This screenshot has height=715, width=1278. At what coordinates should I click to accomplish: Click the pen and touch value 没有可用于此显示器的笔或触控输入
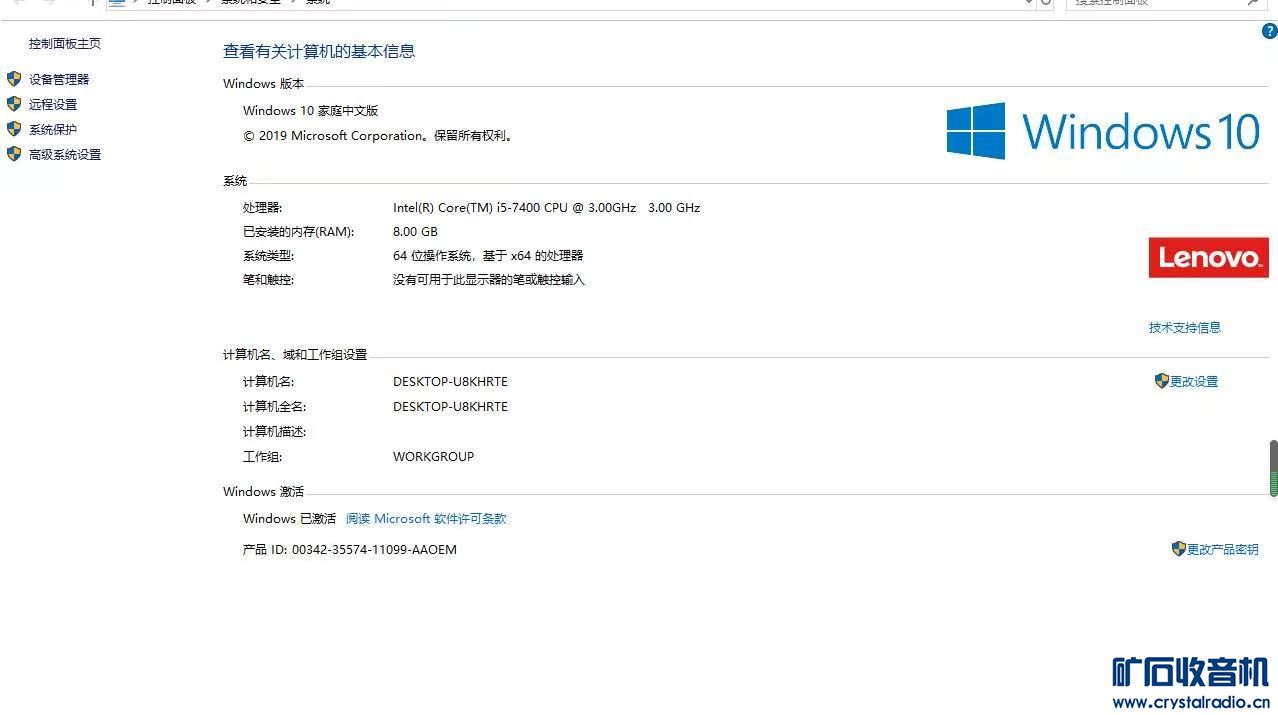pos(489,280)
